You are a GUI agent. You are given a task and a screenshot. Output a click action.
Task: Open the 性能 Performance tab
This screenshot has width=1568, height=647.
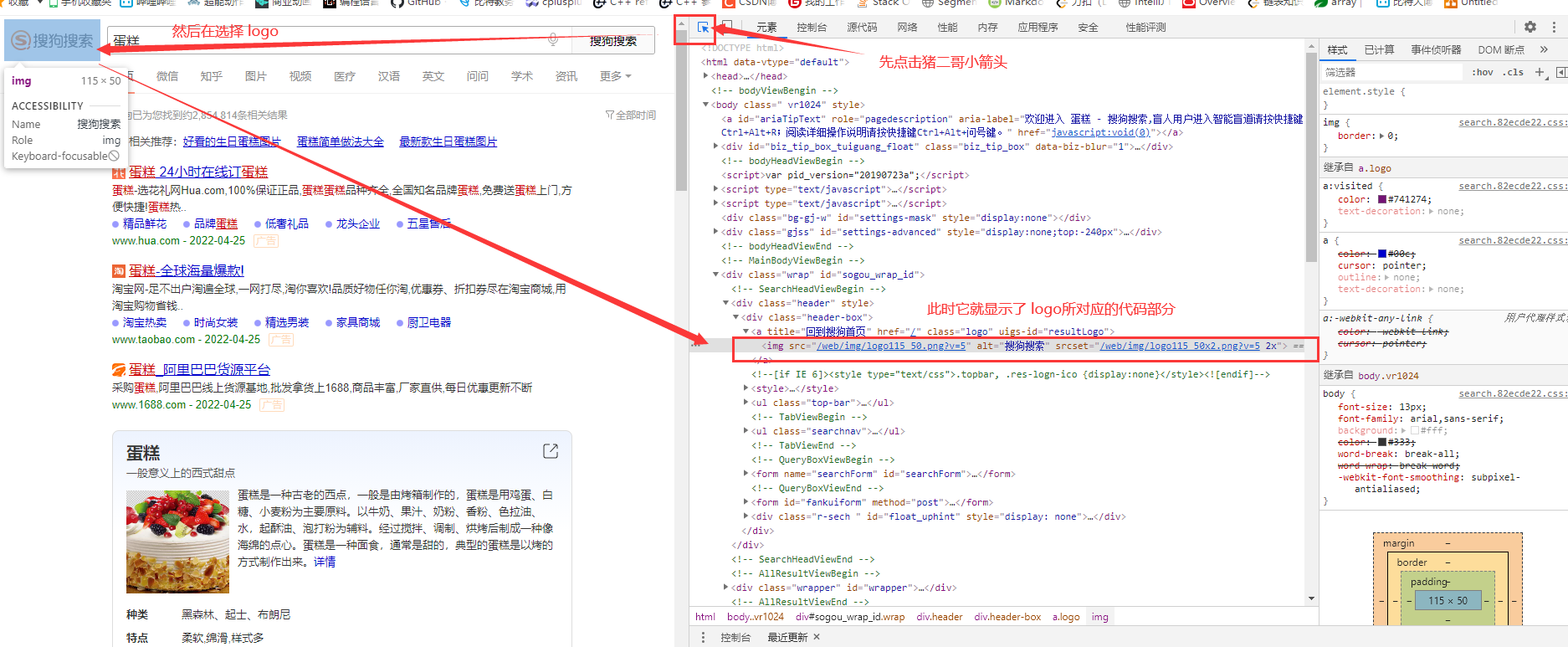point(947,28)
